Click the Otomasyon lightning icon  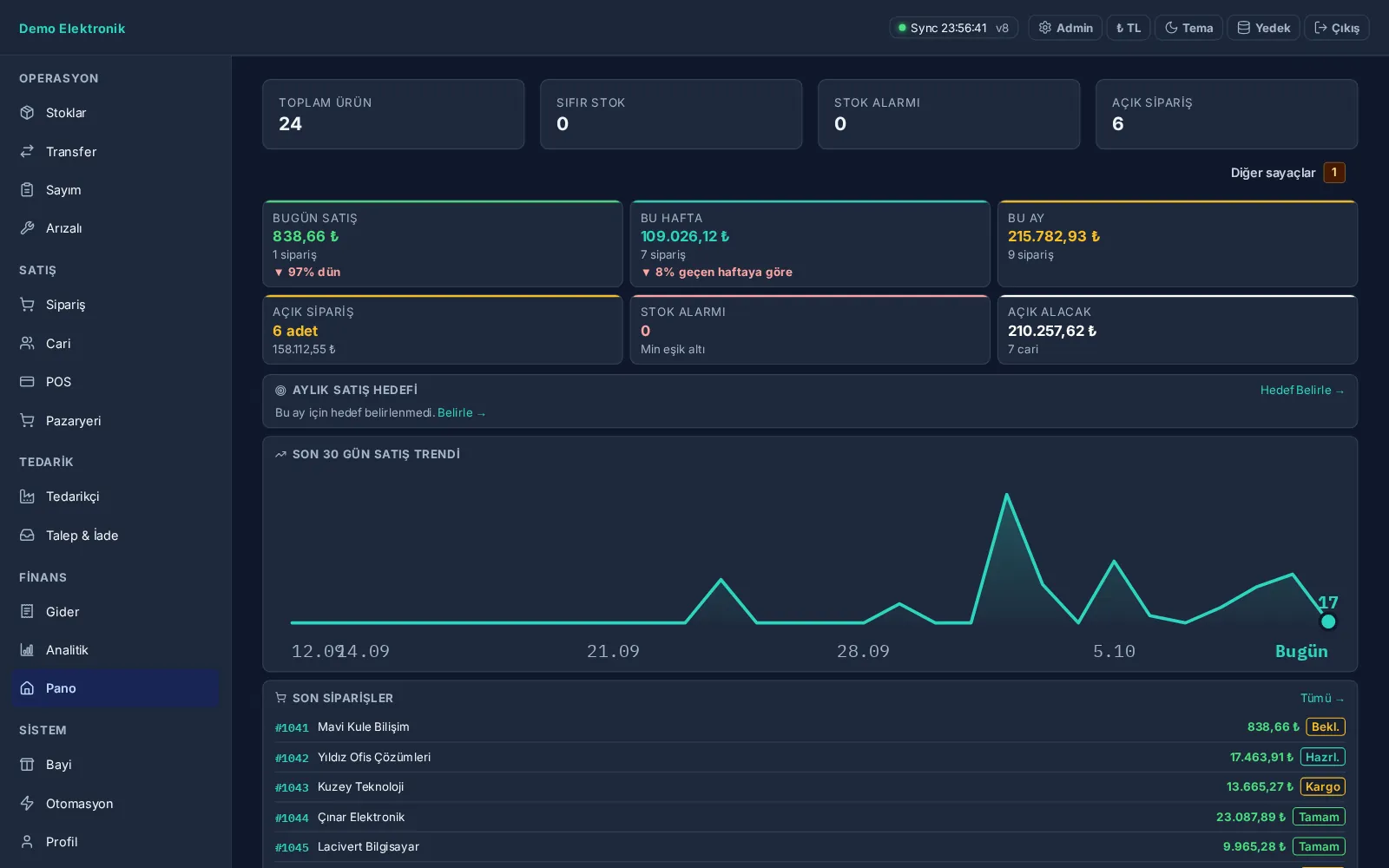point(27,803)
